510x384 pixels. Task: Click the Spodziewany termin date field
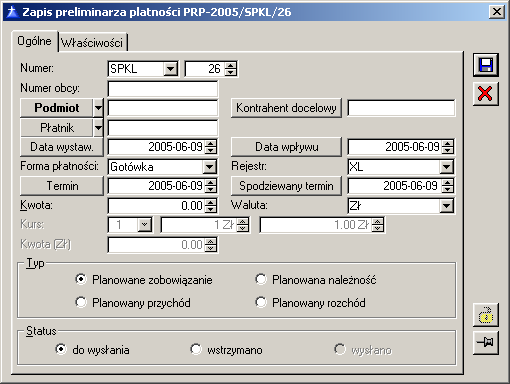[x=395, y=186]
